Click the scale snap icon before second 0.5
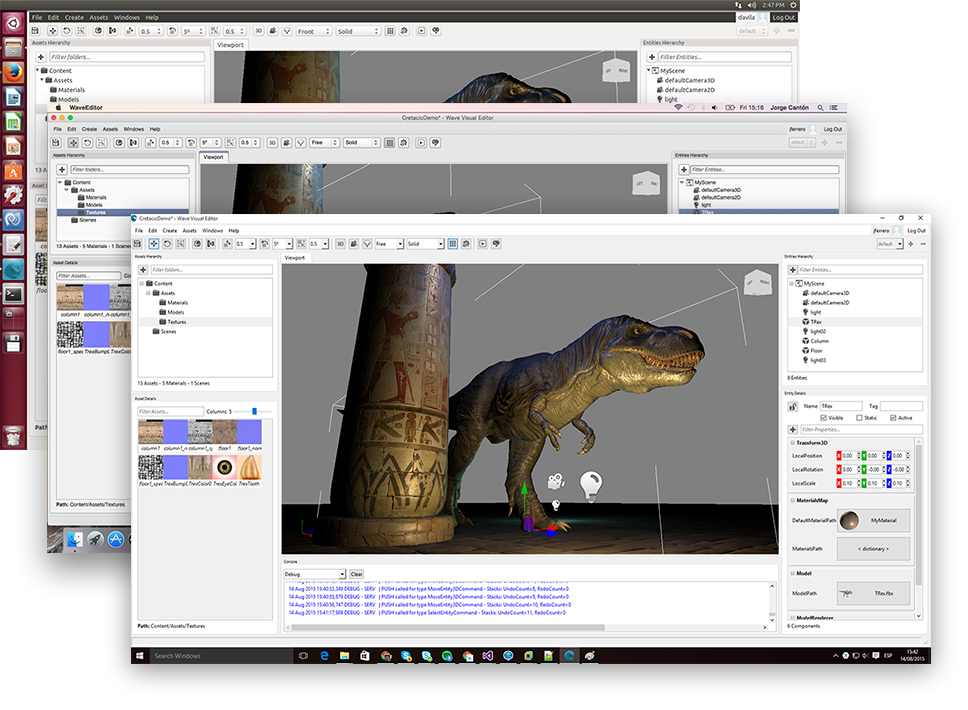The height and width of the screenshot is (710, 968). [x=301, y=244]
